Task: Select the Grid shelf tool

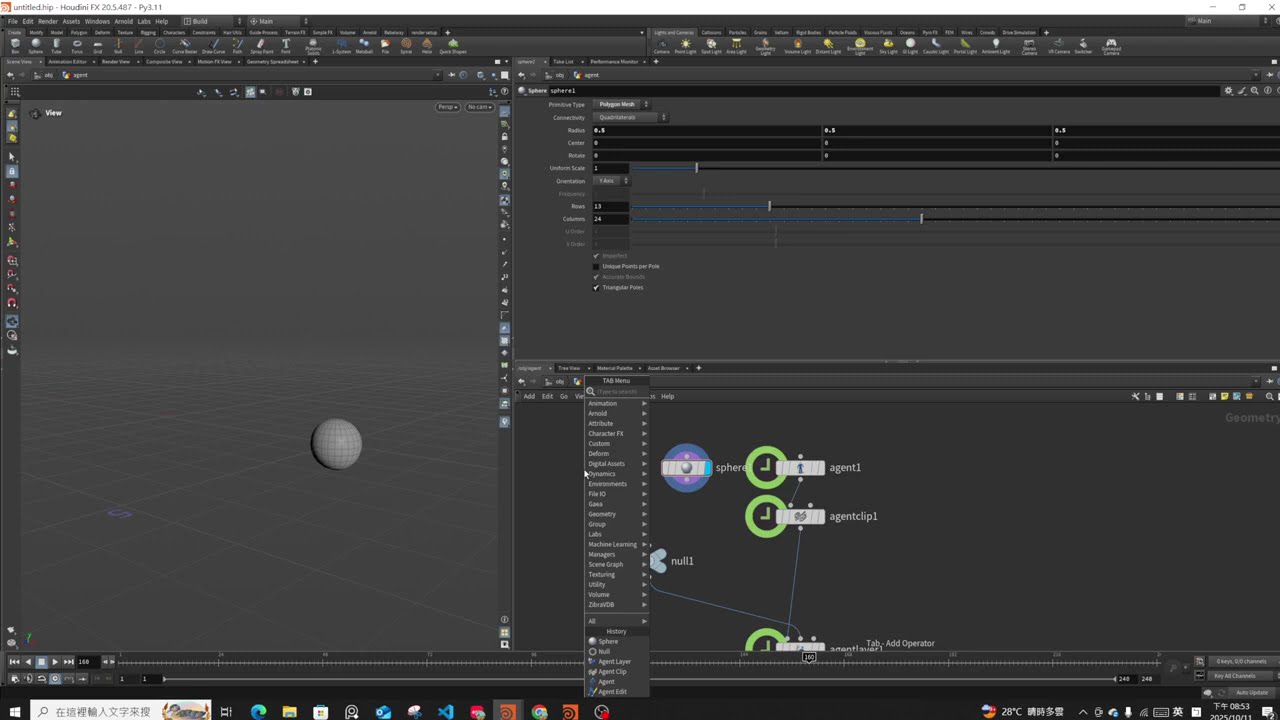Action: pyautogui.click(x=98, y=46)
